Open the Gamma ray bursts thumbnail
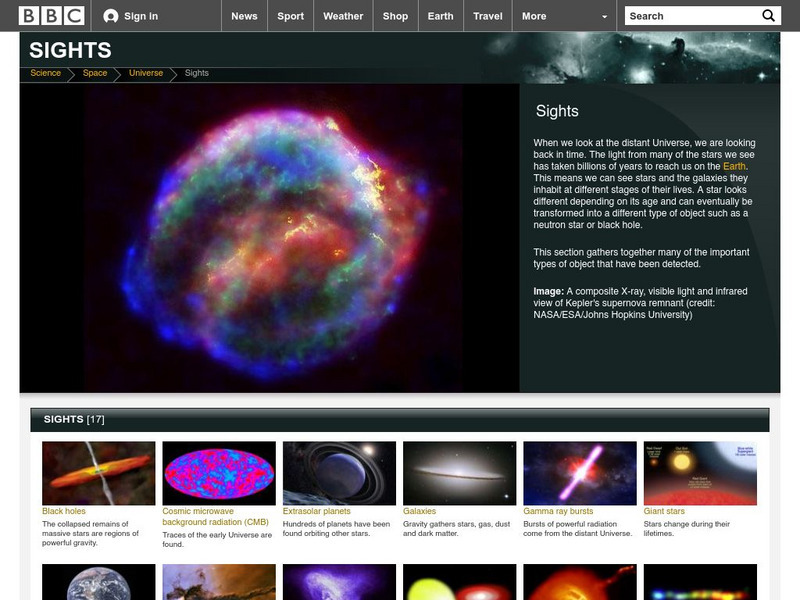The height and width of the screenshot is (600, 800). 580,473
